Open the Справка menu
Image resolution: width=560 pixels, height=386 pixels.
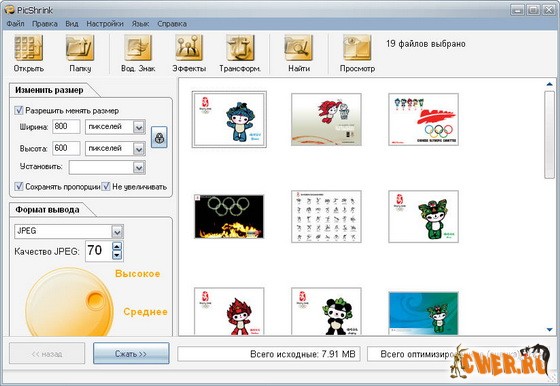172,24
